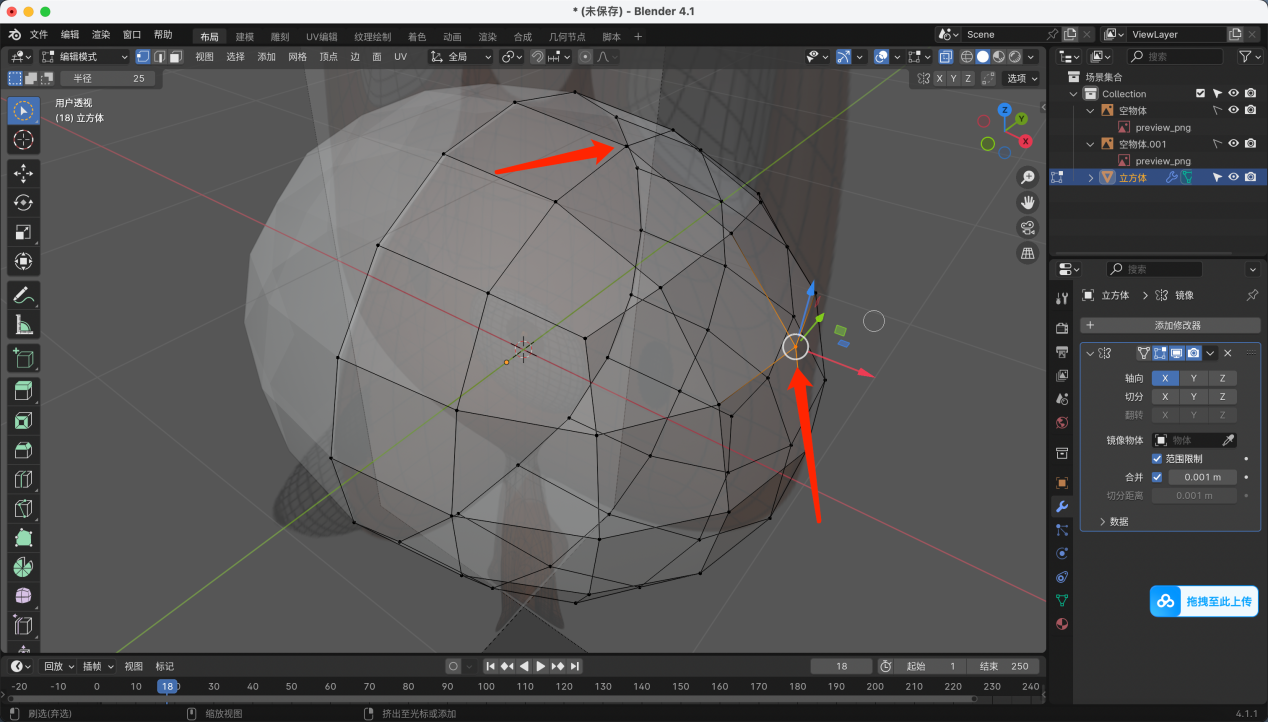Click the merge distance 0.001 m field
The image size is (1268, 722).
[1203, 477]
